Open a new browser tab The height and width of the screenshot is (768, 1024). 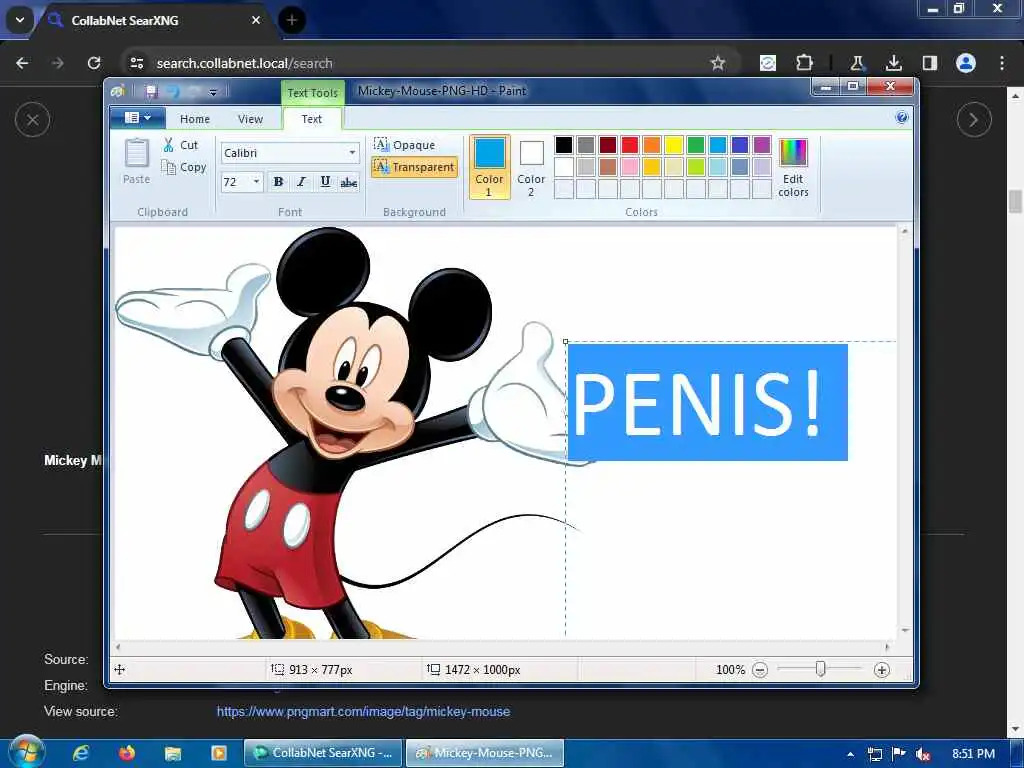[x=292, y=20]
